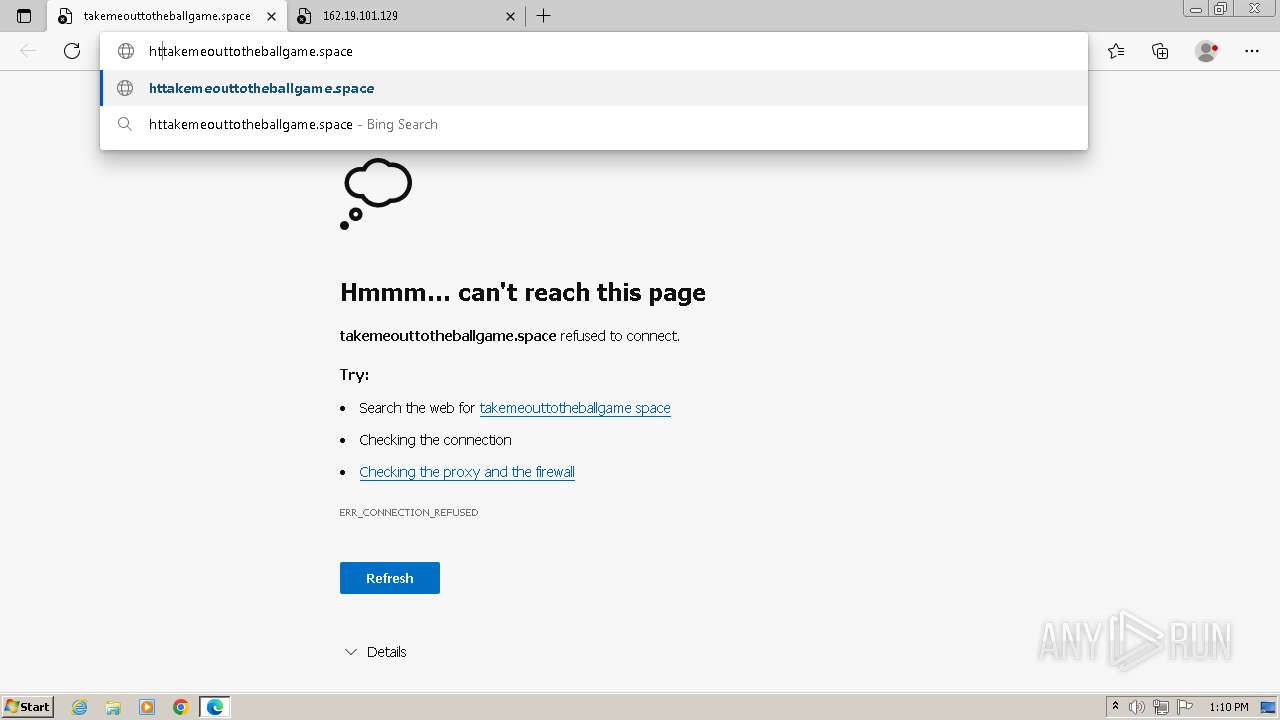Reload the page with refresh icon
This screenshot has width=1280, height=720.
[x=72, y=51]
